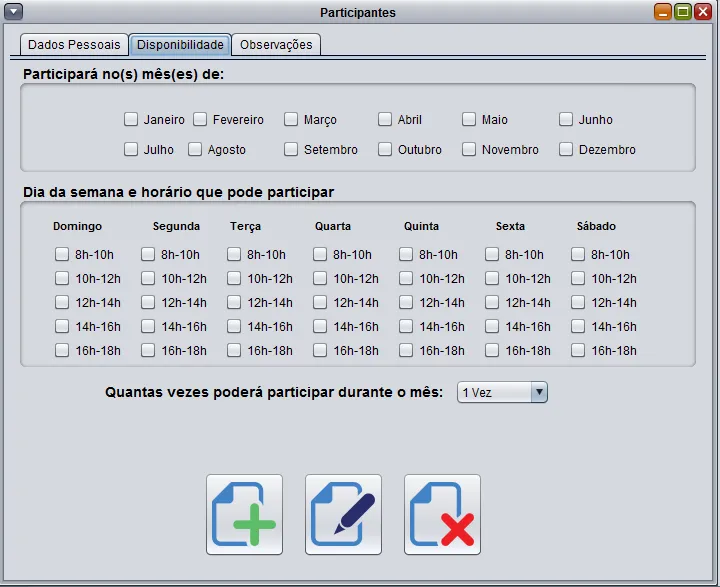Select Terça 16h-18h checkbox
The width and height of the screenshot is (720, 587).
tap(234, 350)
